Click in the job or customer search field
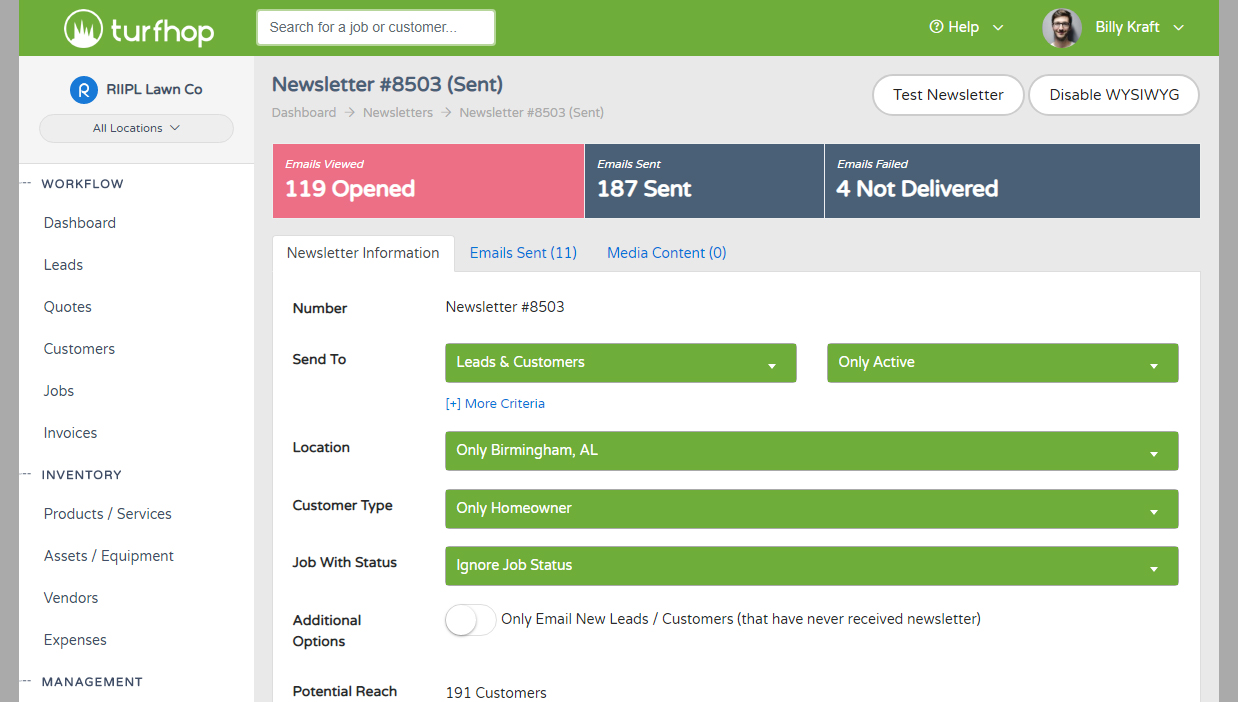Screen dimensions: 1238x702 (375, 28)
